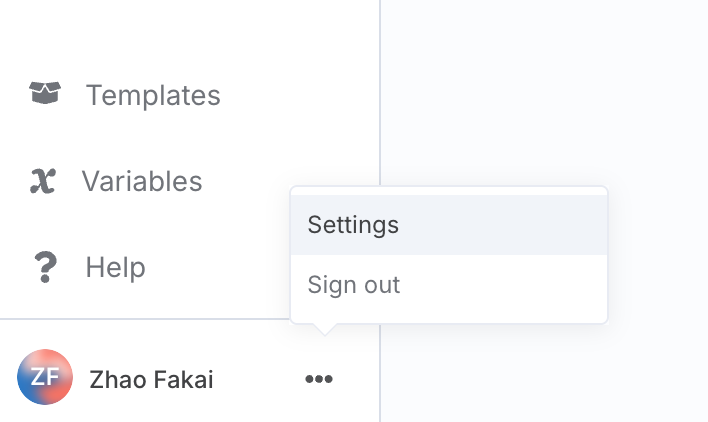708x422 pixels.
Task: Go to Variables via its text label
Action: (x=142, y=181)
